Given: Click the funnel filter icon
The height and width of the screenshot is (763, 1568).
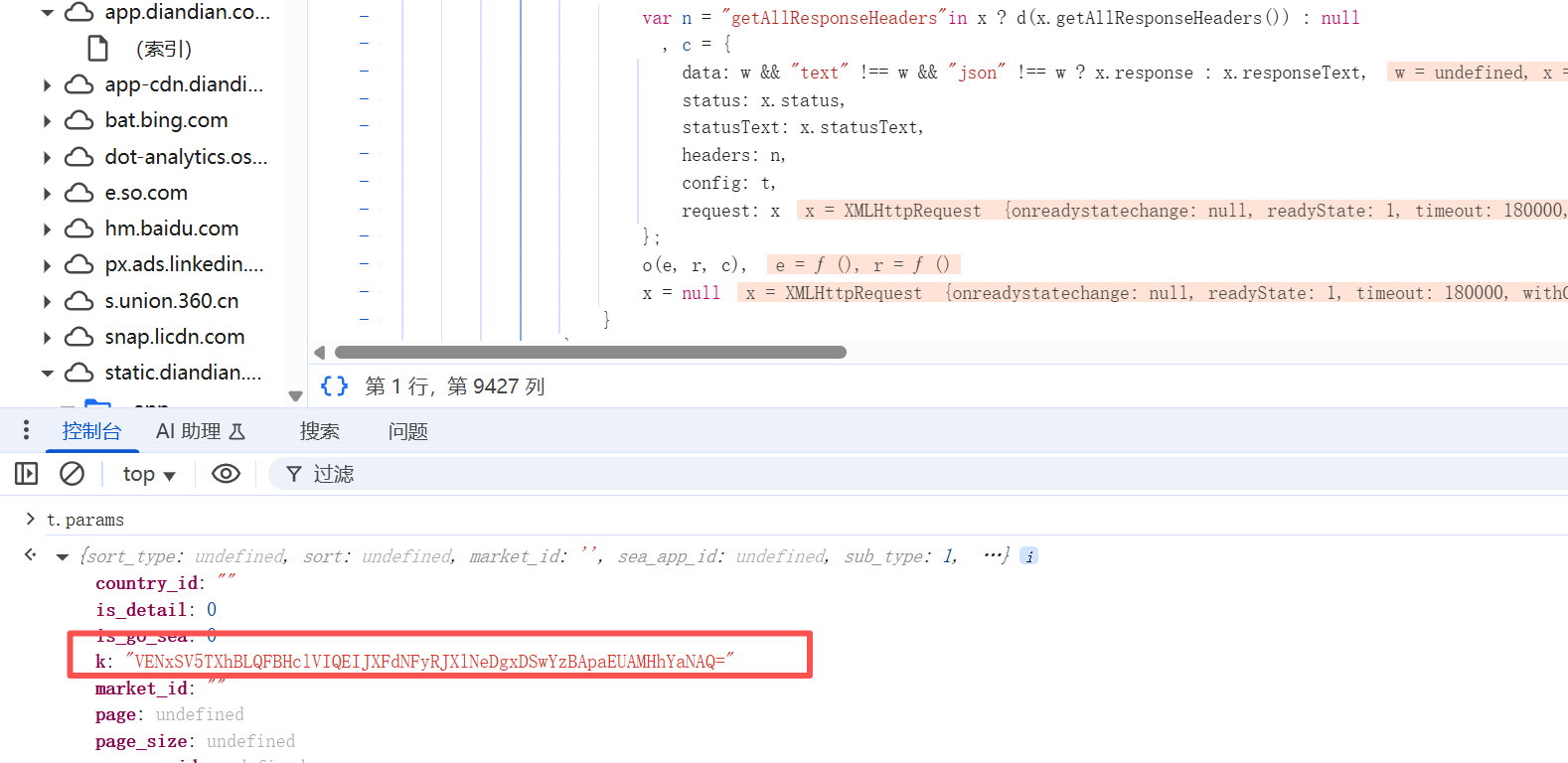Looking at the screenshot, I should [x=294, y=474].
